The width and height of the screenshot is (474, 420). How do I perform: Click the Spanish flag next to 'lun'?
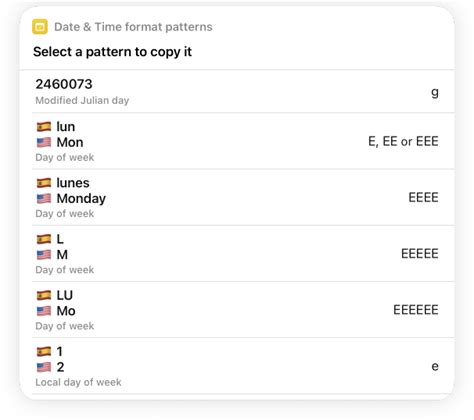tap(44, 127)
